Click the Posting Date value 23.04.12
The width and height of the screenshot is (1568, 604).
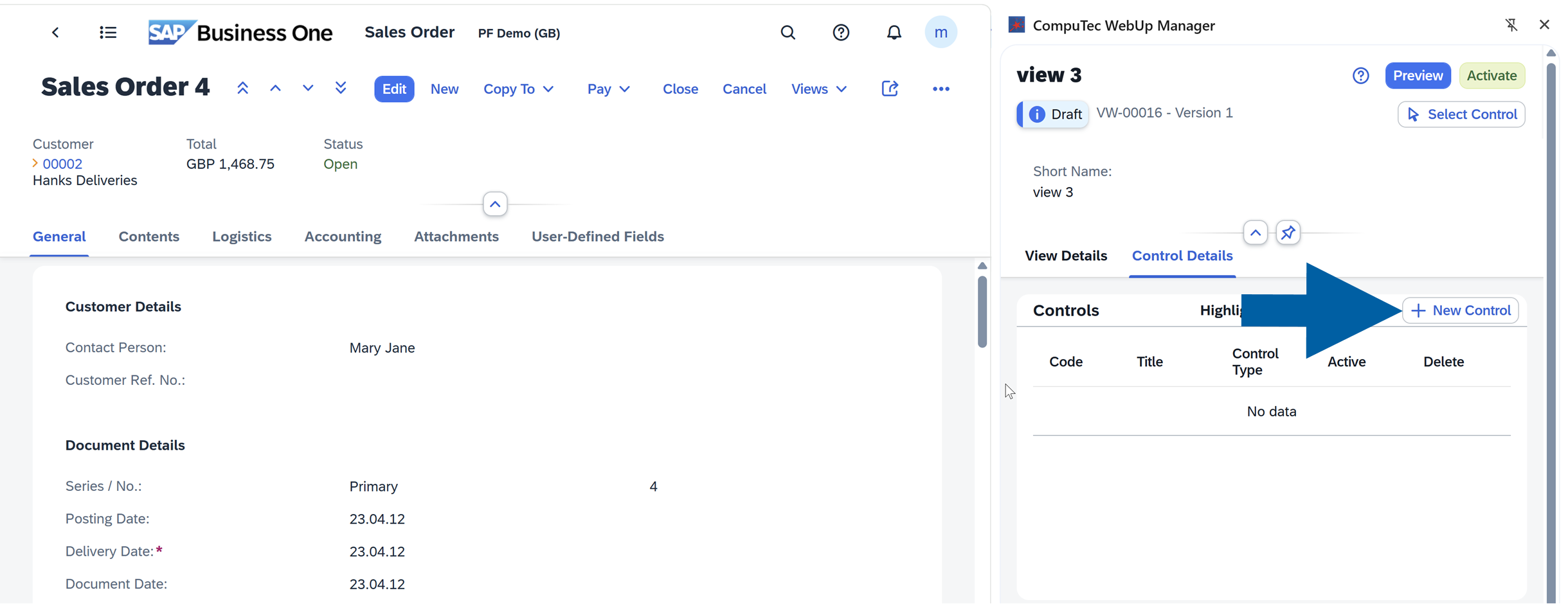[x=377, y=519]
